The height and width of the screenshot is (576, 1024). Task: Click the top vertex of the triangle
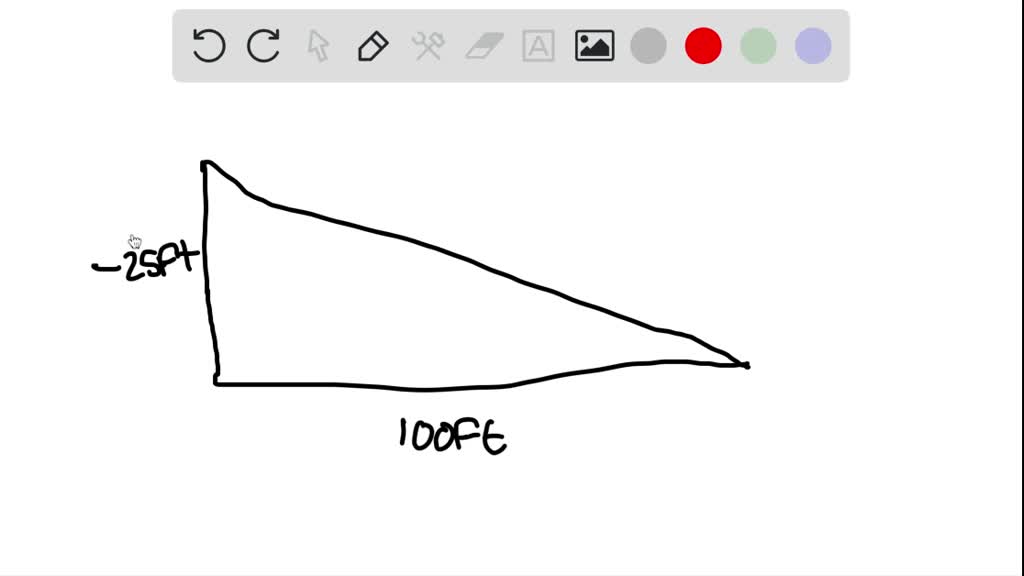click(x=205, y=163)
